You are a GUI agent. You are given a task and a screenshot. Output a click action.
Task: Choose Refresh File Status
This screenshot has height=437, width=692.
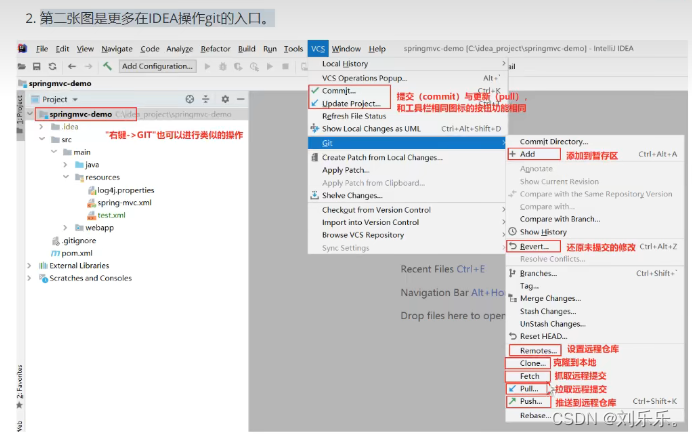[x=408, y=116]
